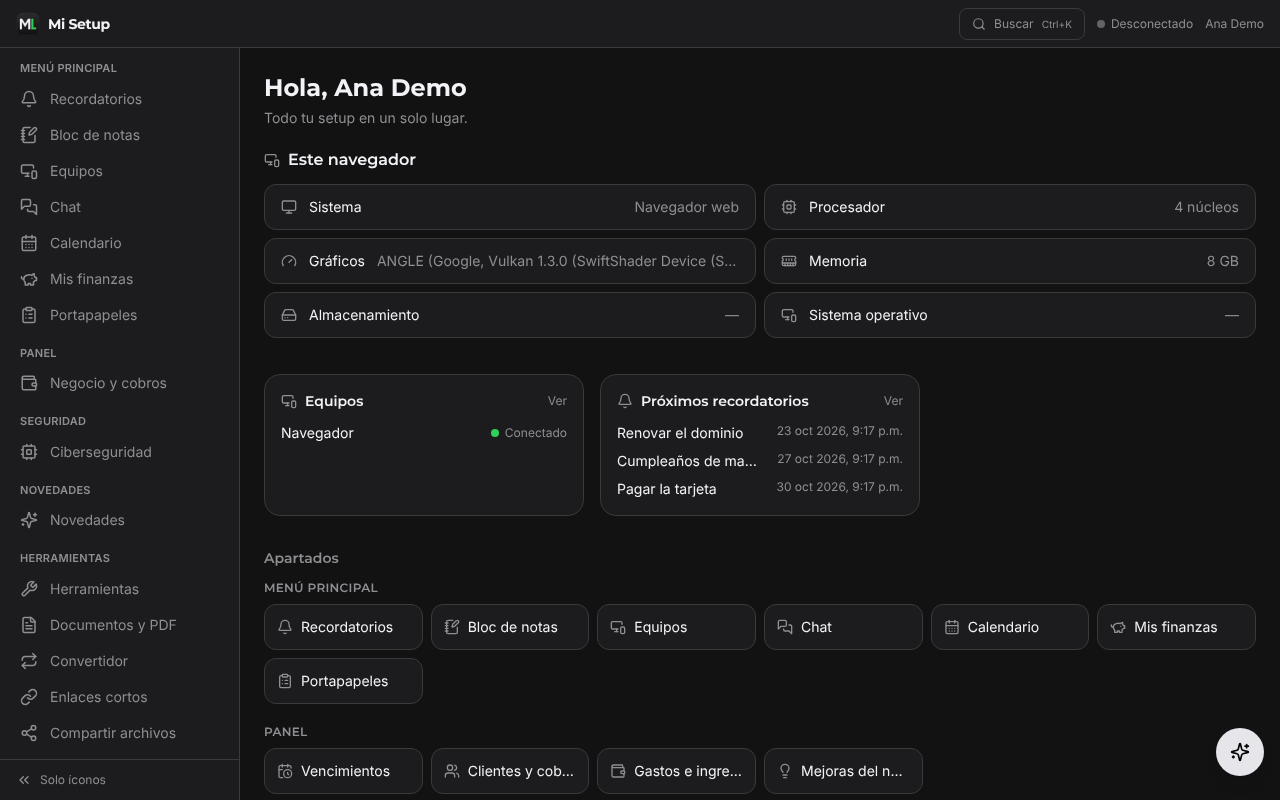Click the Desconectado status indicator

point(1145,24)
